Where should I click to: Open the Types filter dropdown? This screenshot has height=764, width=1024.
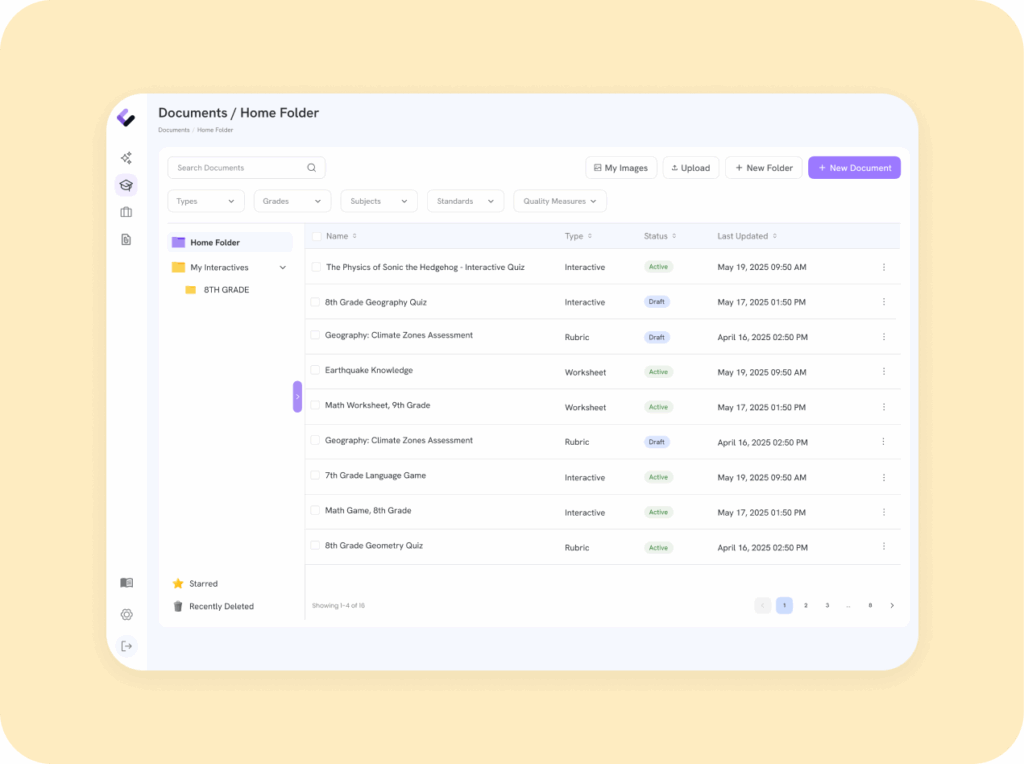coord(205,201)
